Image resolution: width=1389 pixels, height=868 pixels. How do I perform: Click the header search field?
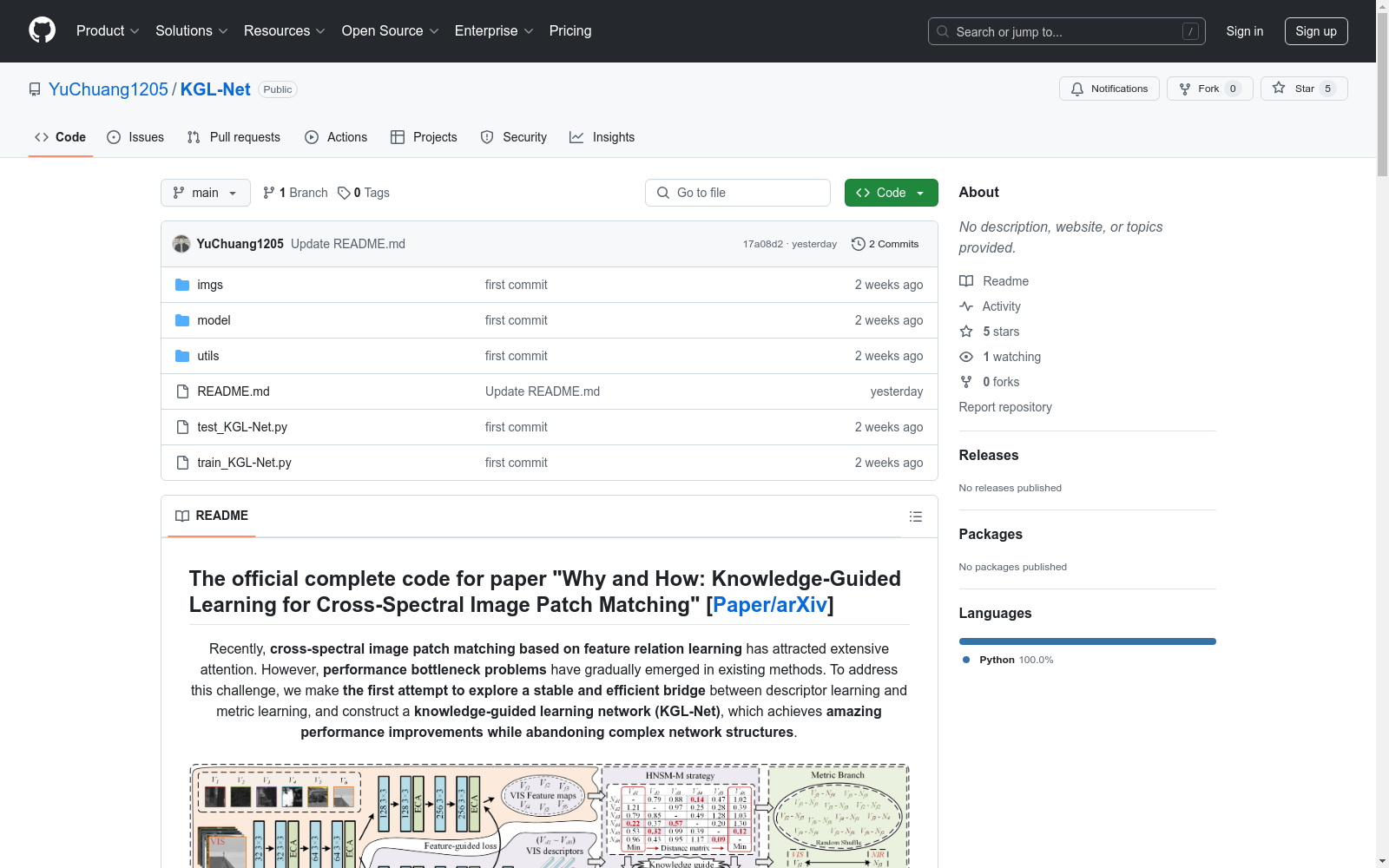coord(1067,31)
